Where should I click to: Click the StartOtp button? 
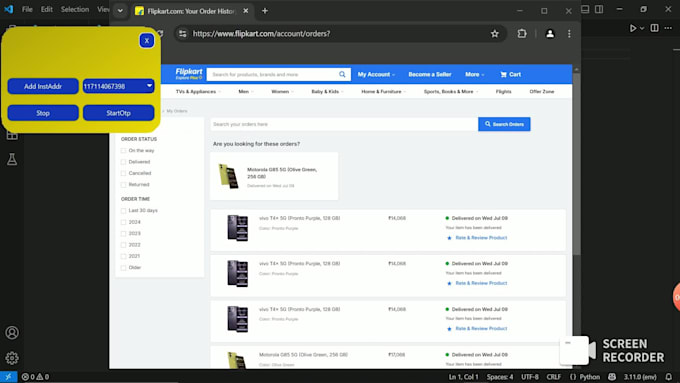(118, 113)
